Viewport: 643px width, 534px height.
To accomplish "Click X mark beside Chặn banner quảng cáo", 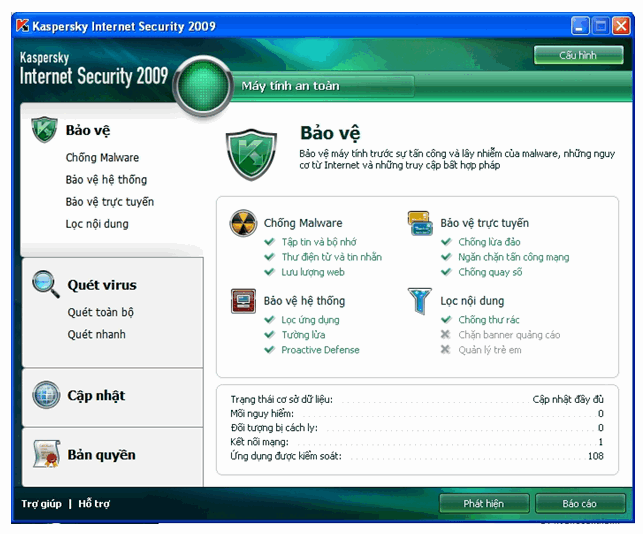I will click(446, 335).
